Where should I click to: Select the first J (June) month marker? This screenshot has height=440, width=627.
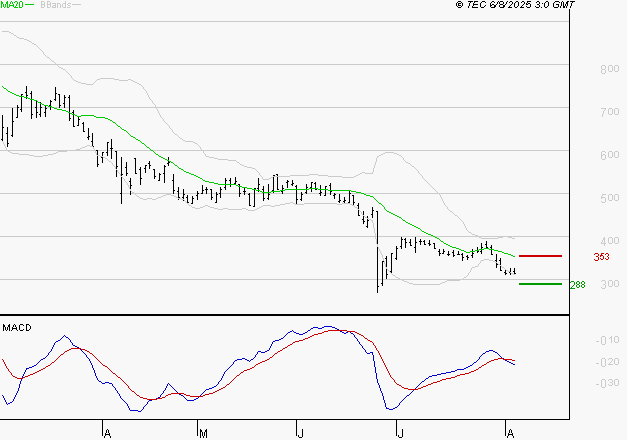click(299, 432)
